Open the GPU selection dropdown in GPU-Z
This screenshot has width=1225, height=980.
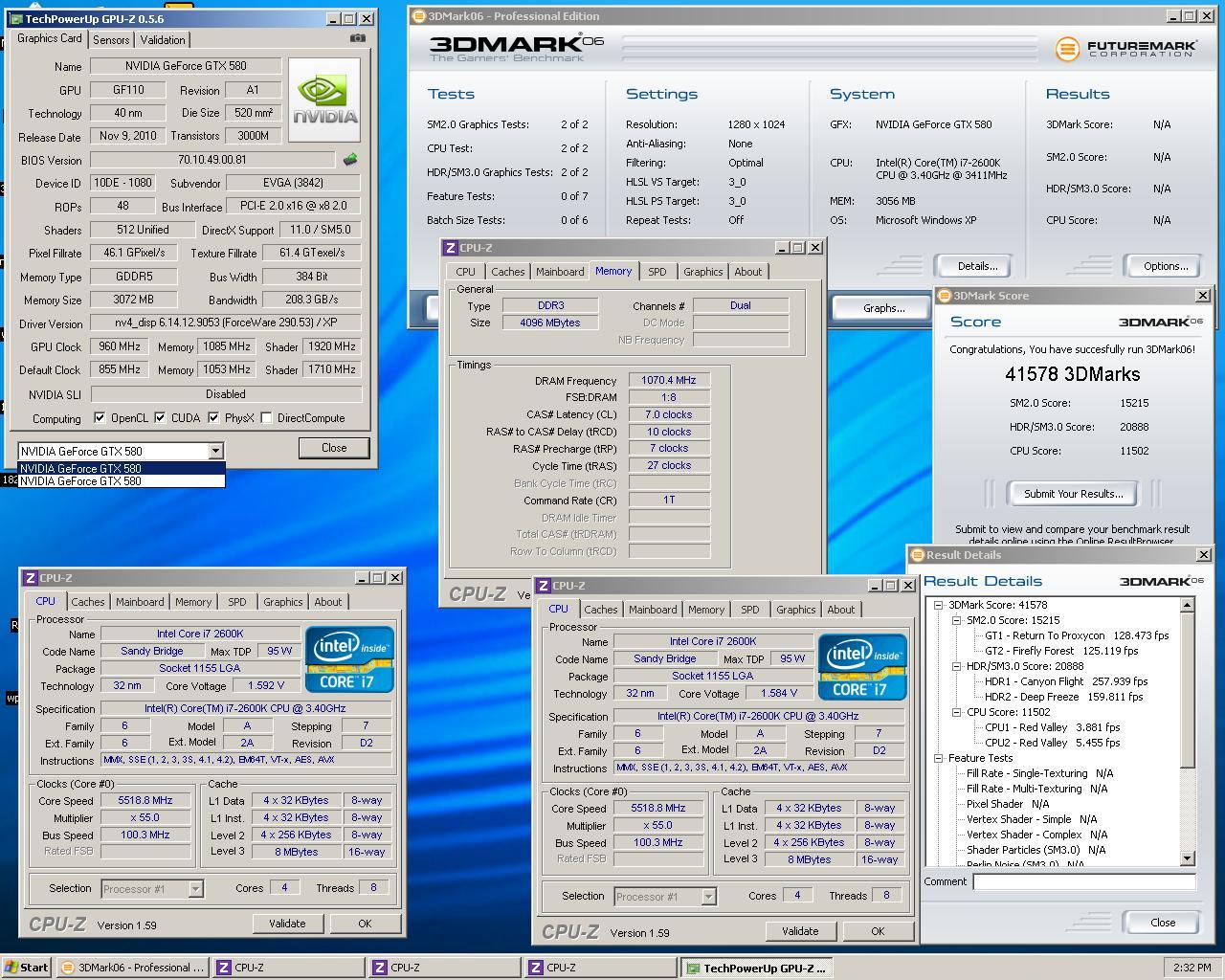click(215, 451)
